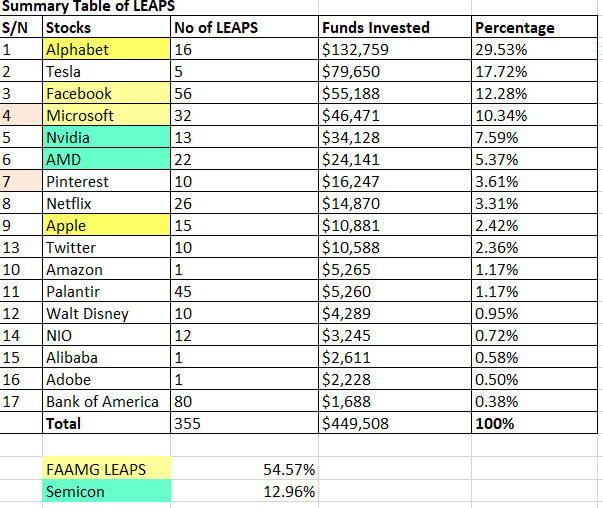Select the Palantir stock cell
The width and height of the screenshot is (603, 508).
coord(106,291)
